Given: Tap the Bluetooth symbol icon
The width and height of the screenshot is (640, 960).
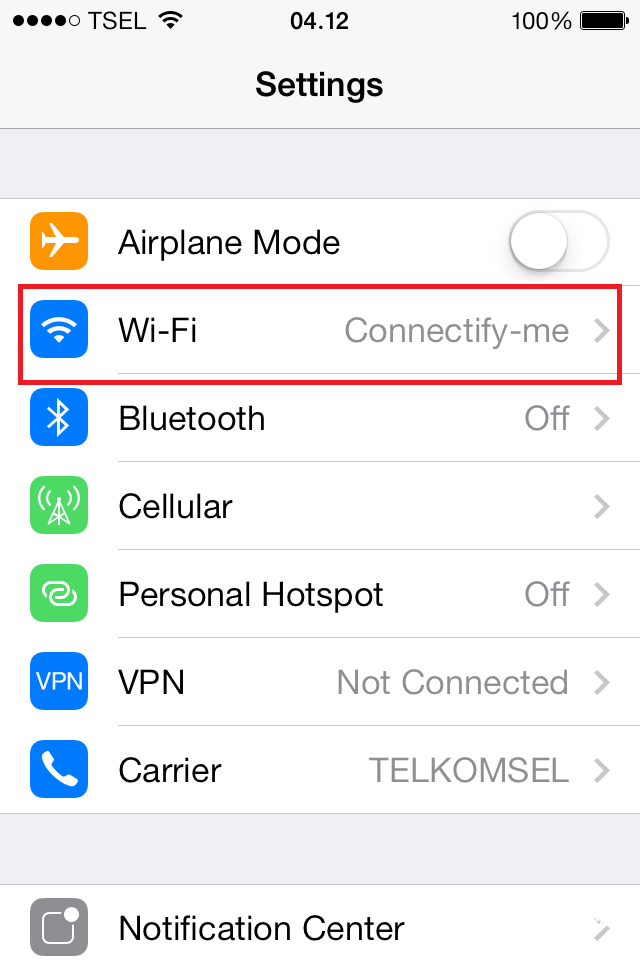Looking at the screenshot, I should tap(59, 418).
